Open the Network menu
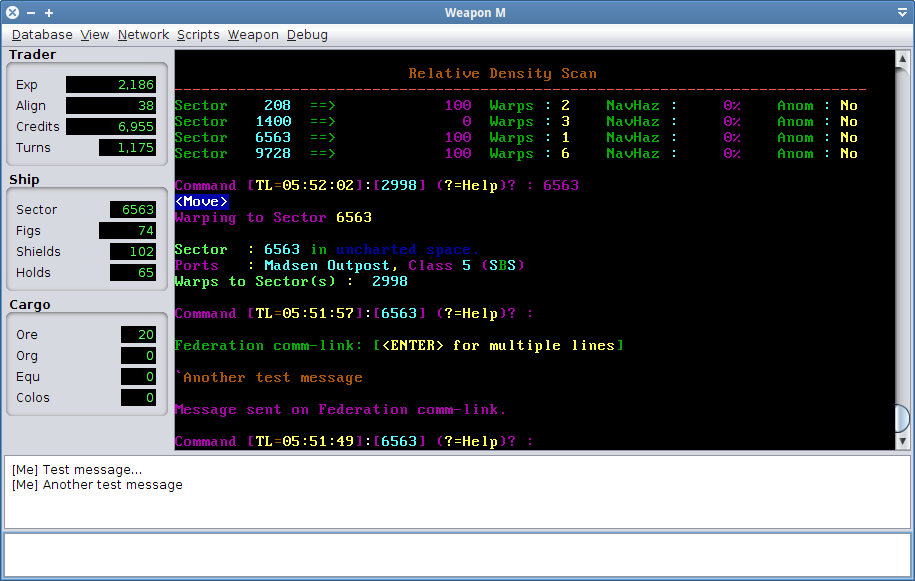This screenshot has width=915, height=581. coord(143,35)
